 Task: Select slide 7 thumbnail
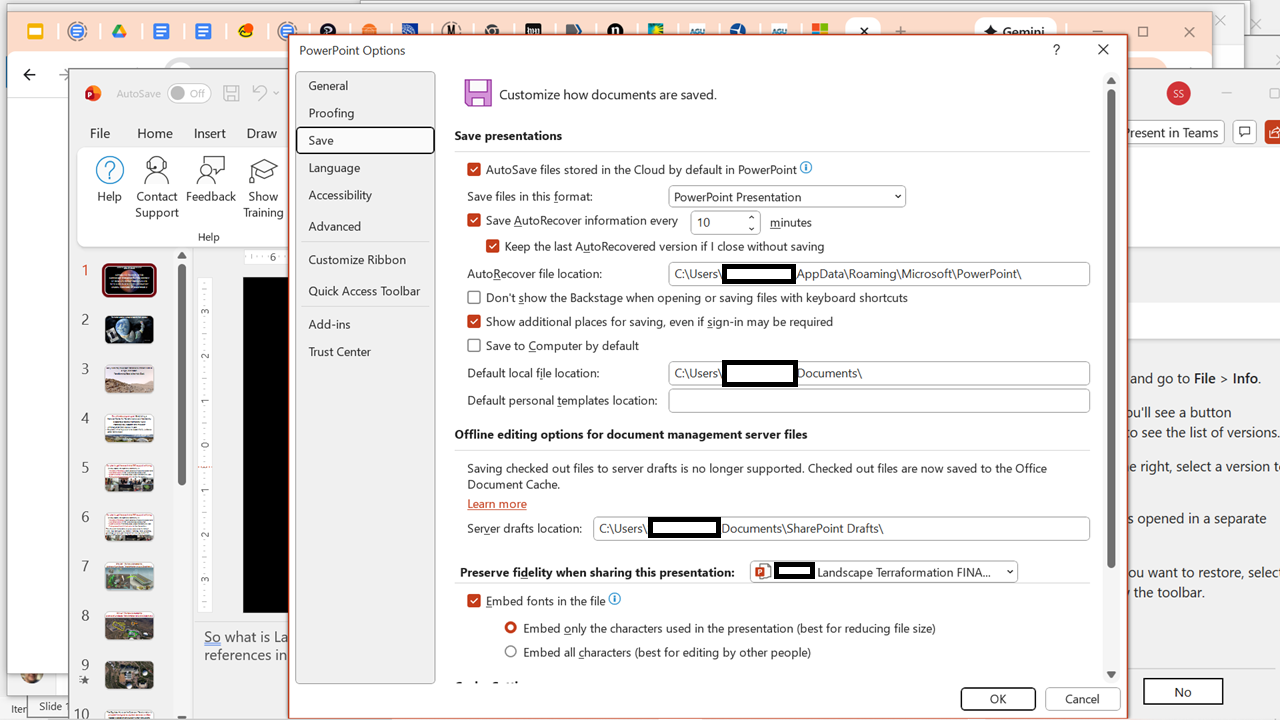[x=129, y=576]
